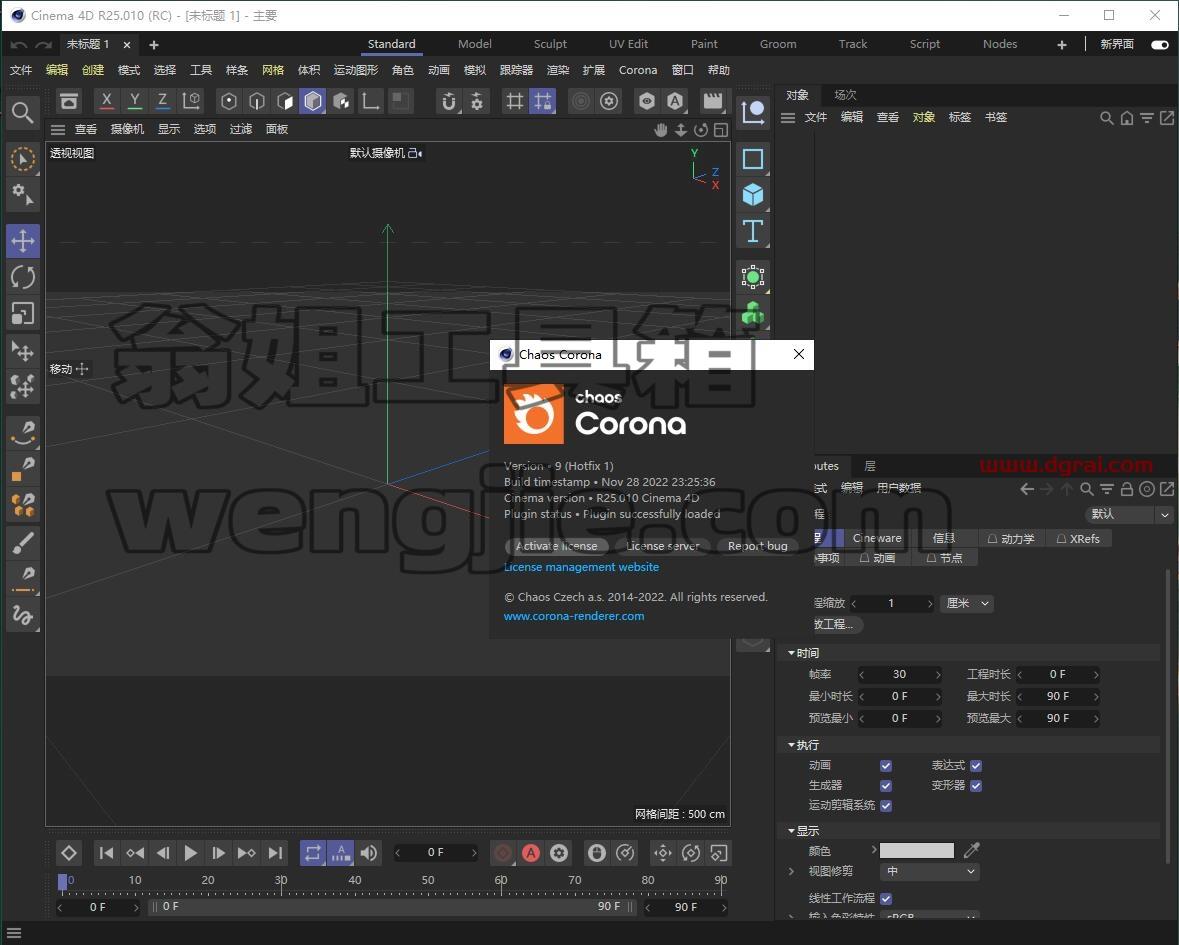Open the Object Manager search icon

[x=1106, y=118]
